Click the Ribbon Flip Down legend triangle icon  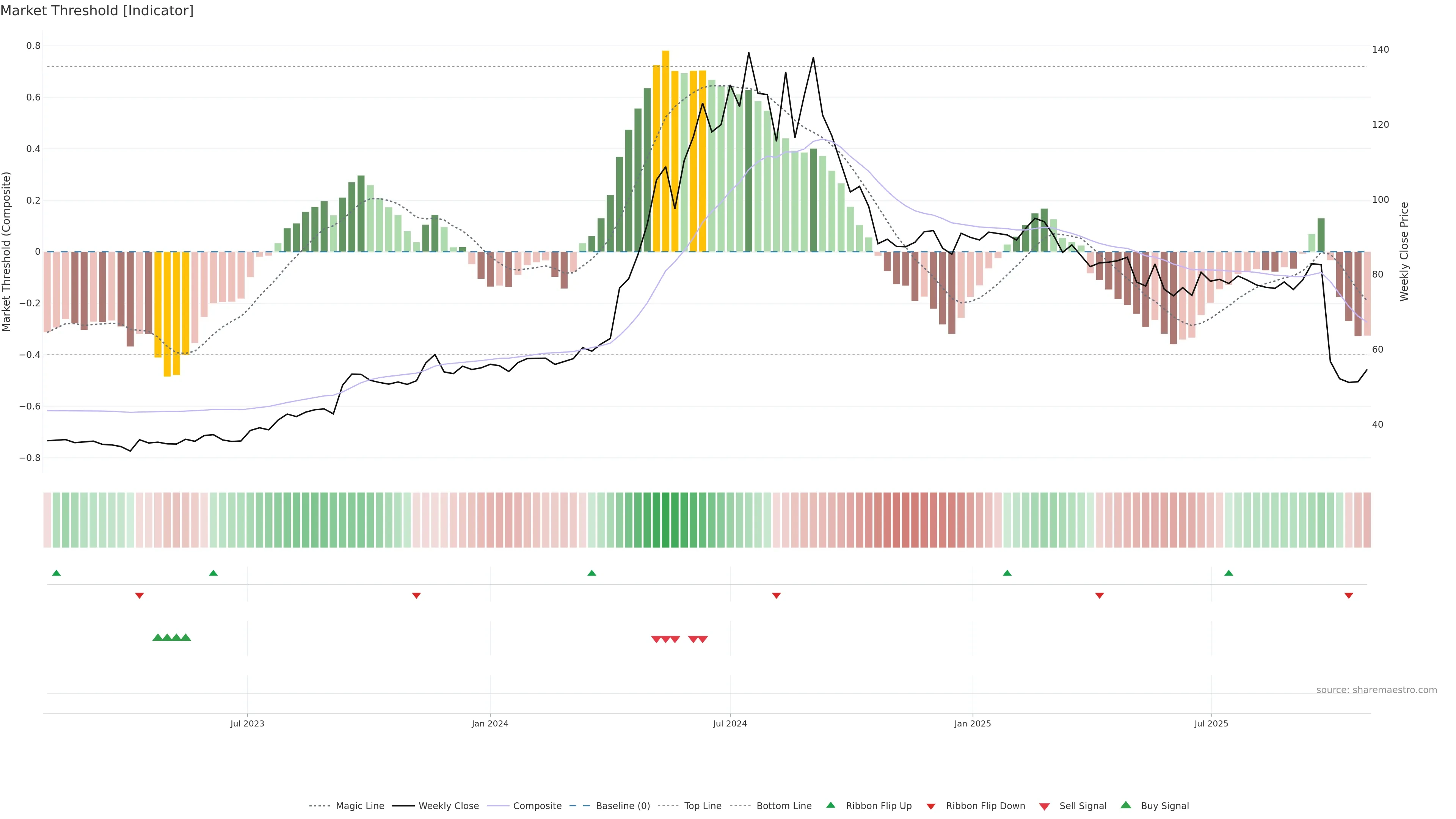931,806
